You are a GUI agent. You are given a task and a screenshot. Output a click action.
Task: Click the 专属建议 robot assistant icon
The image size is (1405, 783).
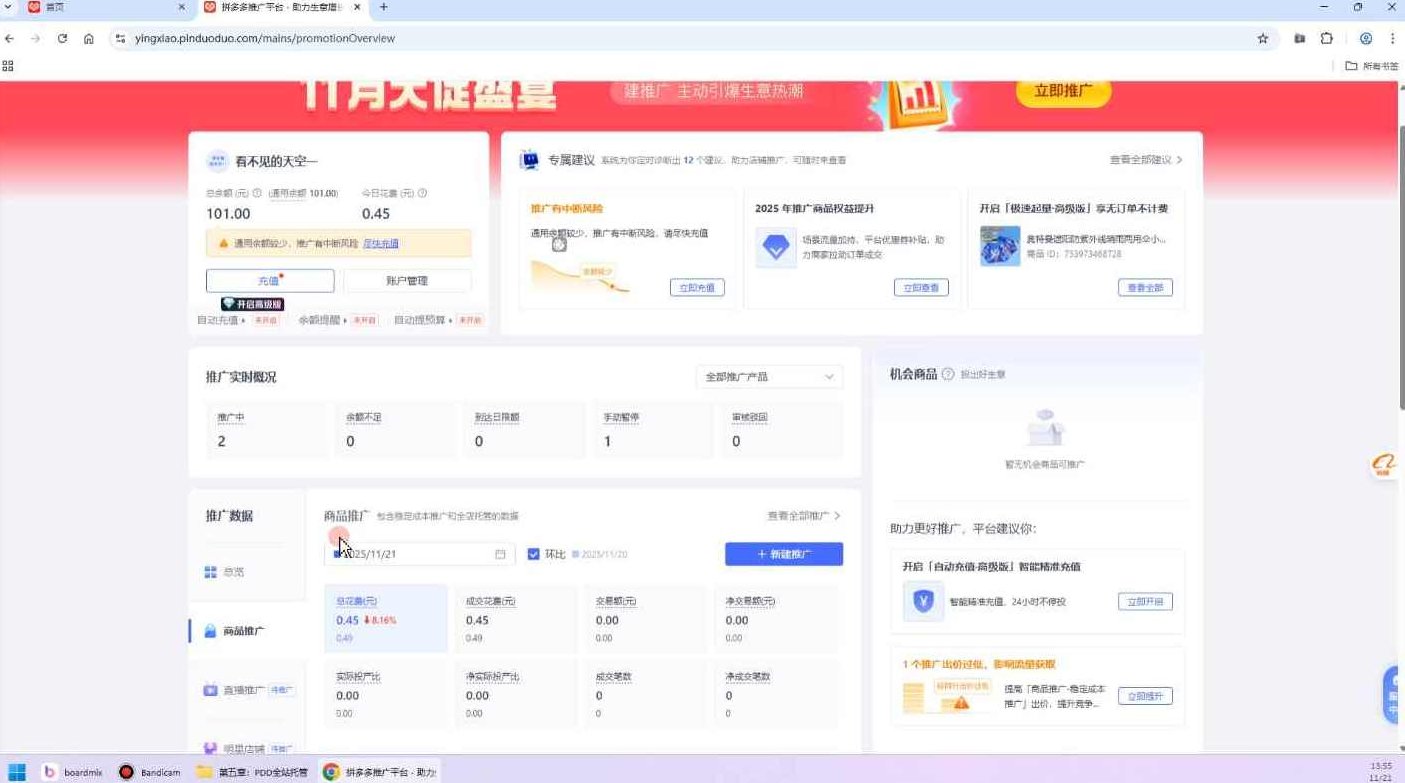point(529,159)
